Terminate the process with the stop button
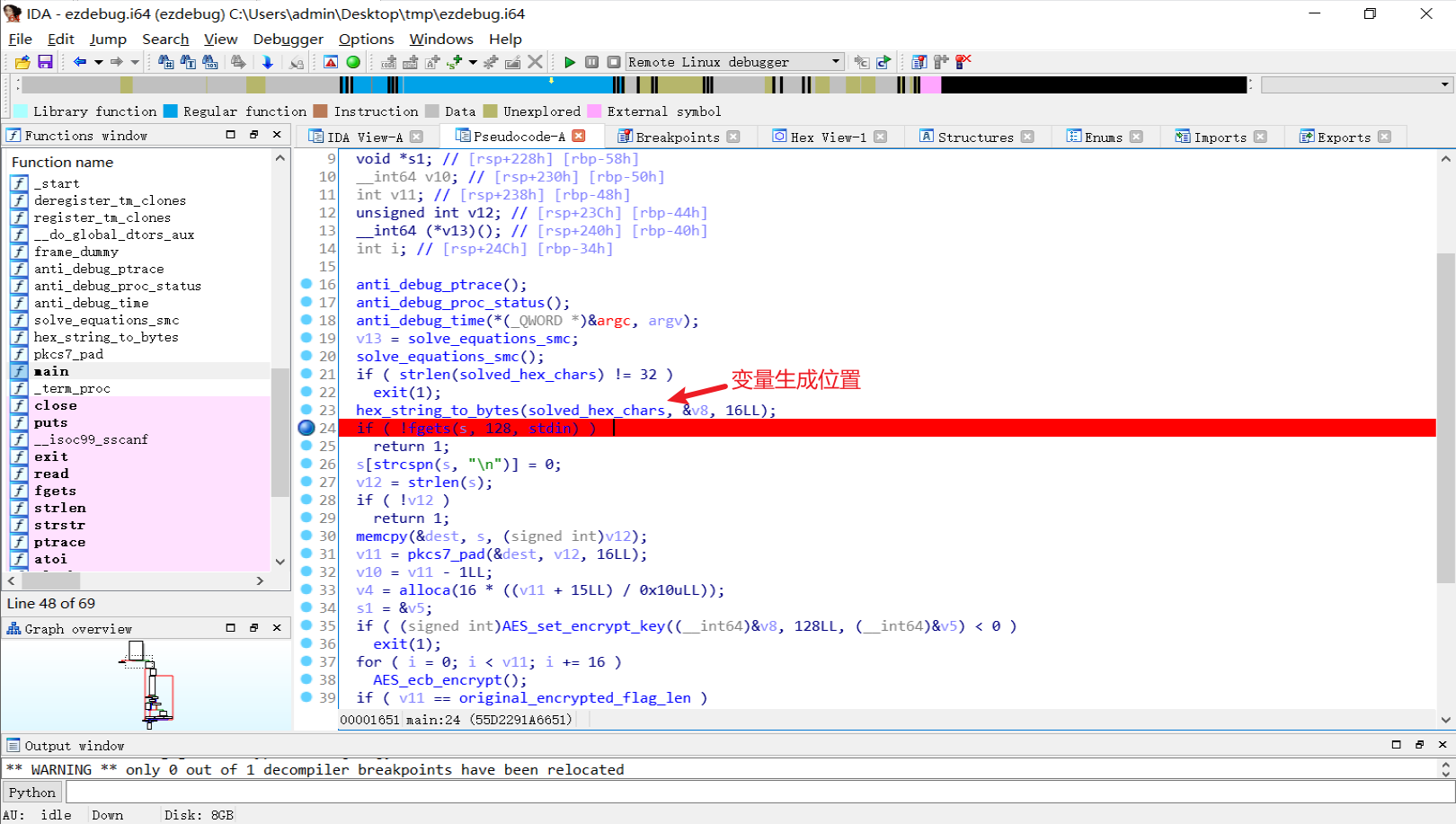This screenshot has width=1456, height=824. 614,62
